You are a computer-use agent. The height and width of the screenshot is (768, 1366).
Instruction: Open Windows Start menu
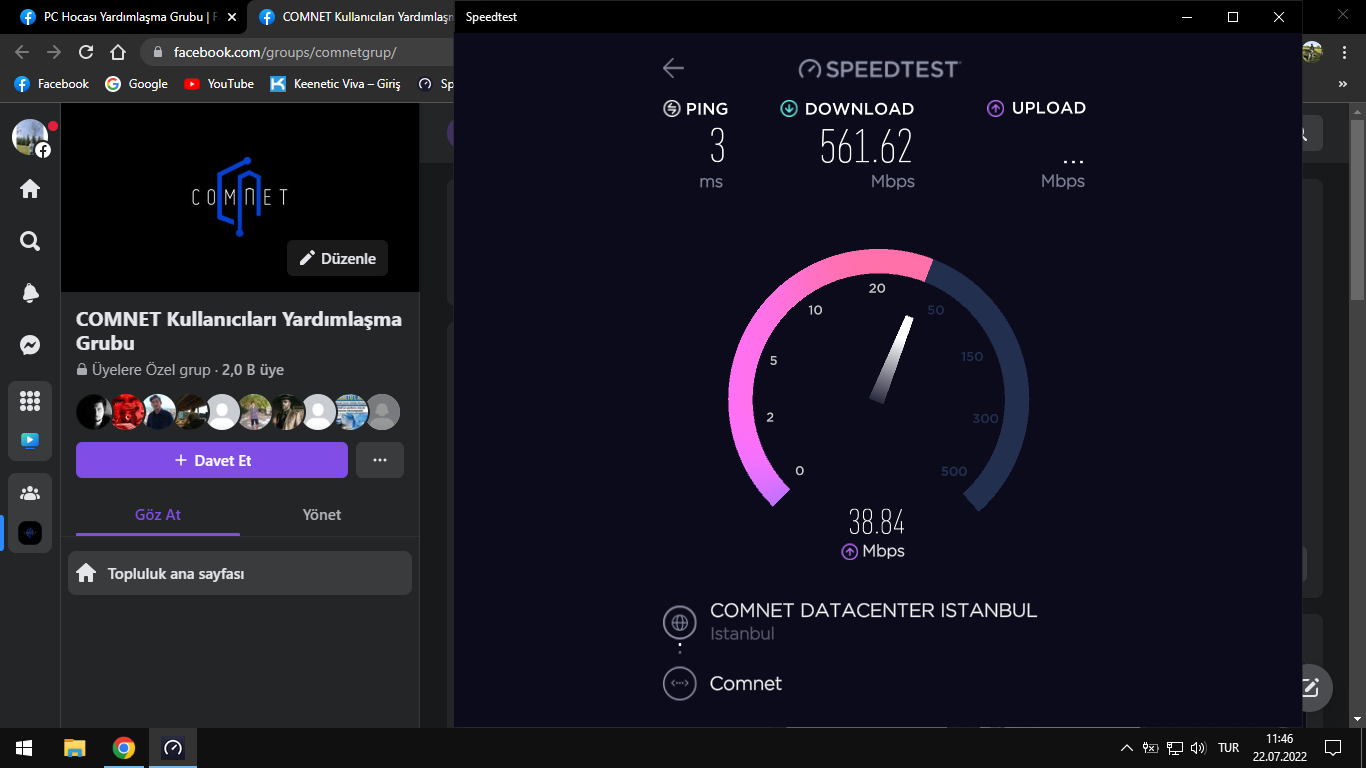click(24, 748)
